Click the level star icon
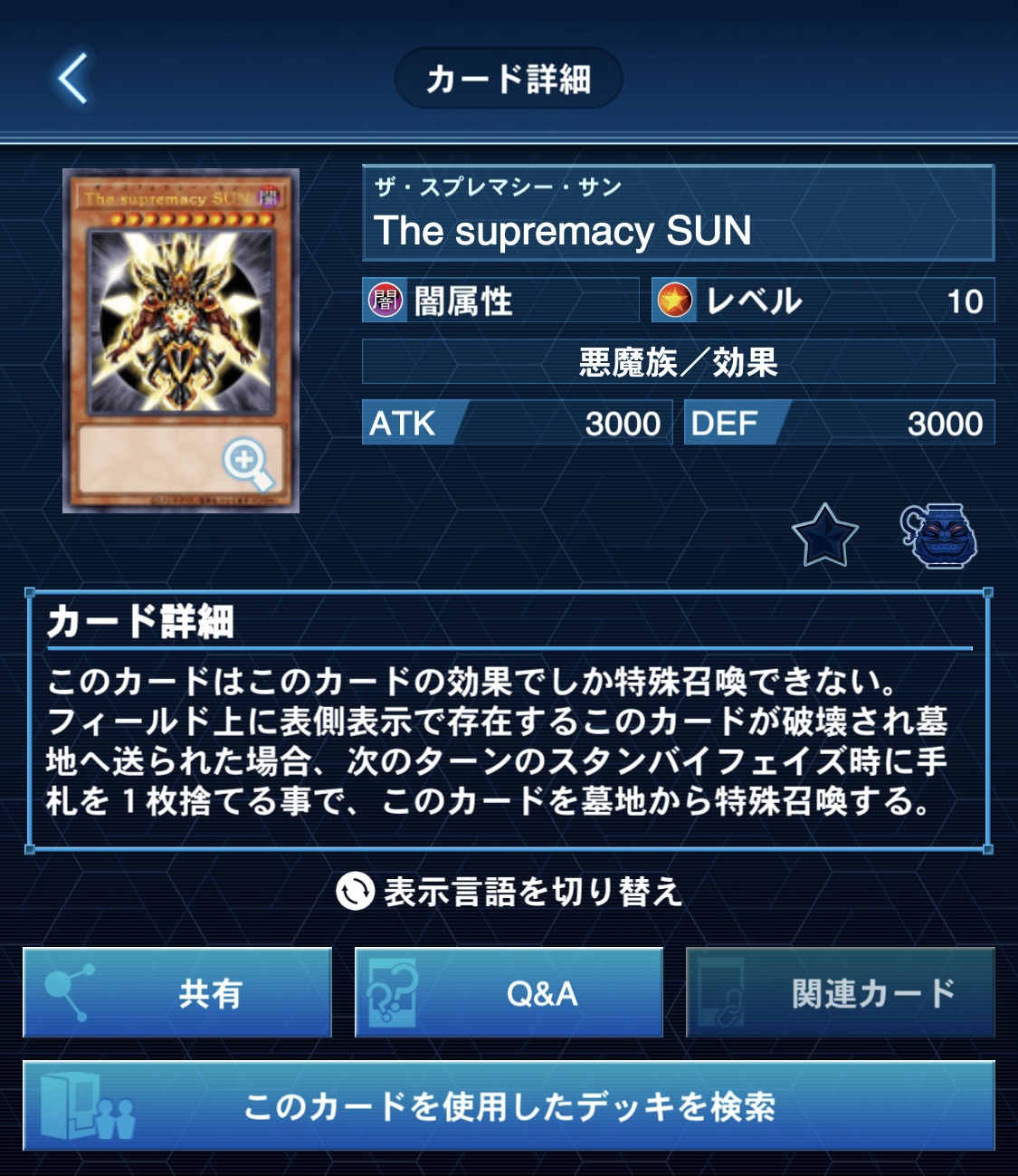The image size is (1018, 1176). [674, 300]
